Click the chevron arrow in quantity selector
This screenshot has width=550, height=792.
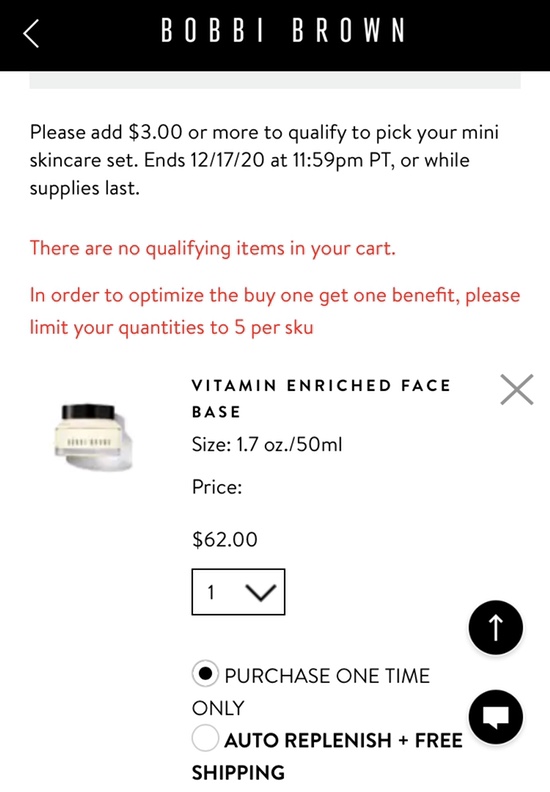point(261,592)
